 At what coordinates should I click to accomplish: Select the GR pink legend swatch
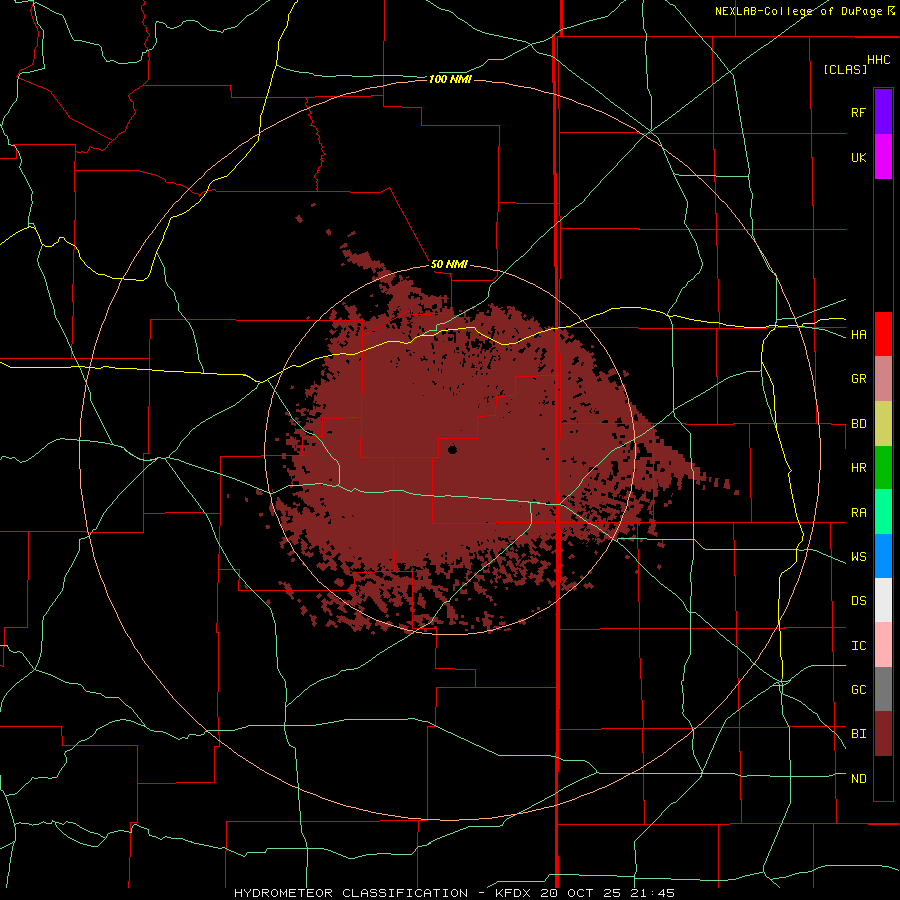883,379
